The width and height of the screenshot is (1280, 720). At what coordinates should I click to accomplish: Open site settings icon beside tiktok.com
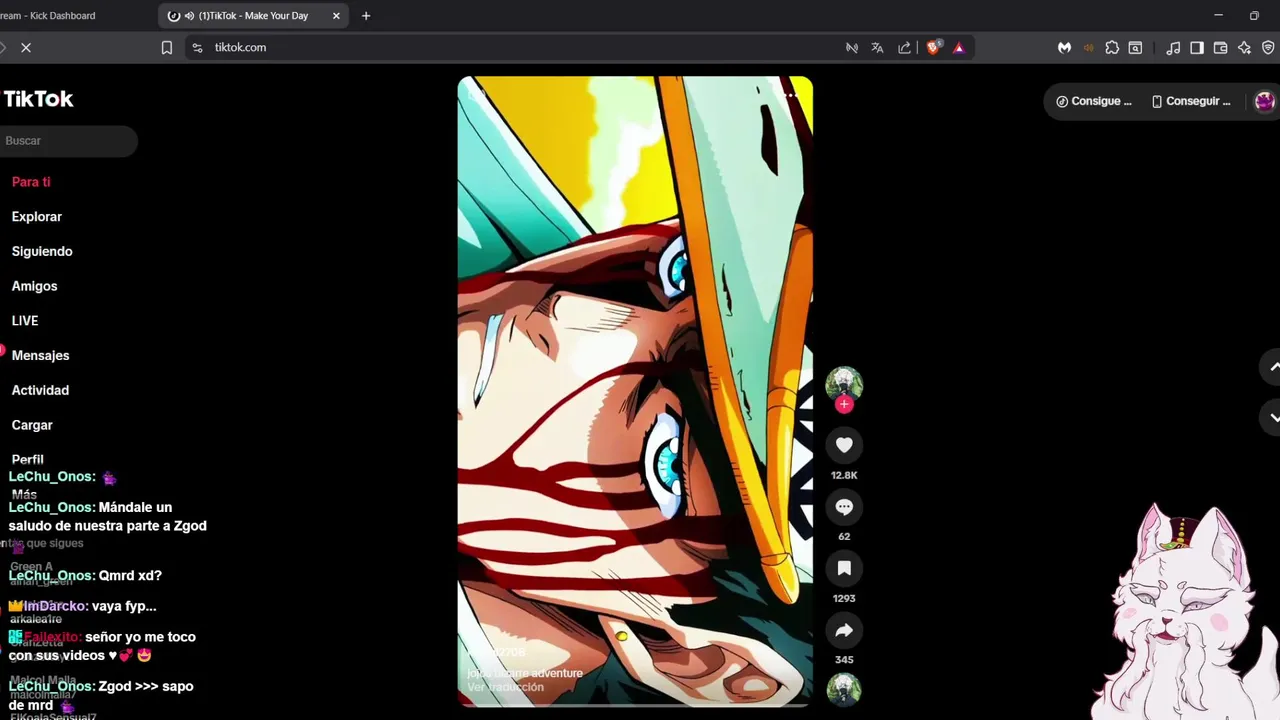tap(197, 47)
